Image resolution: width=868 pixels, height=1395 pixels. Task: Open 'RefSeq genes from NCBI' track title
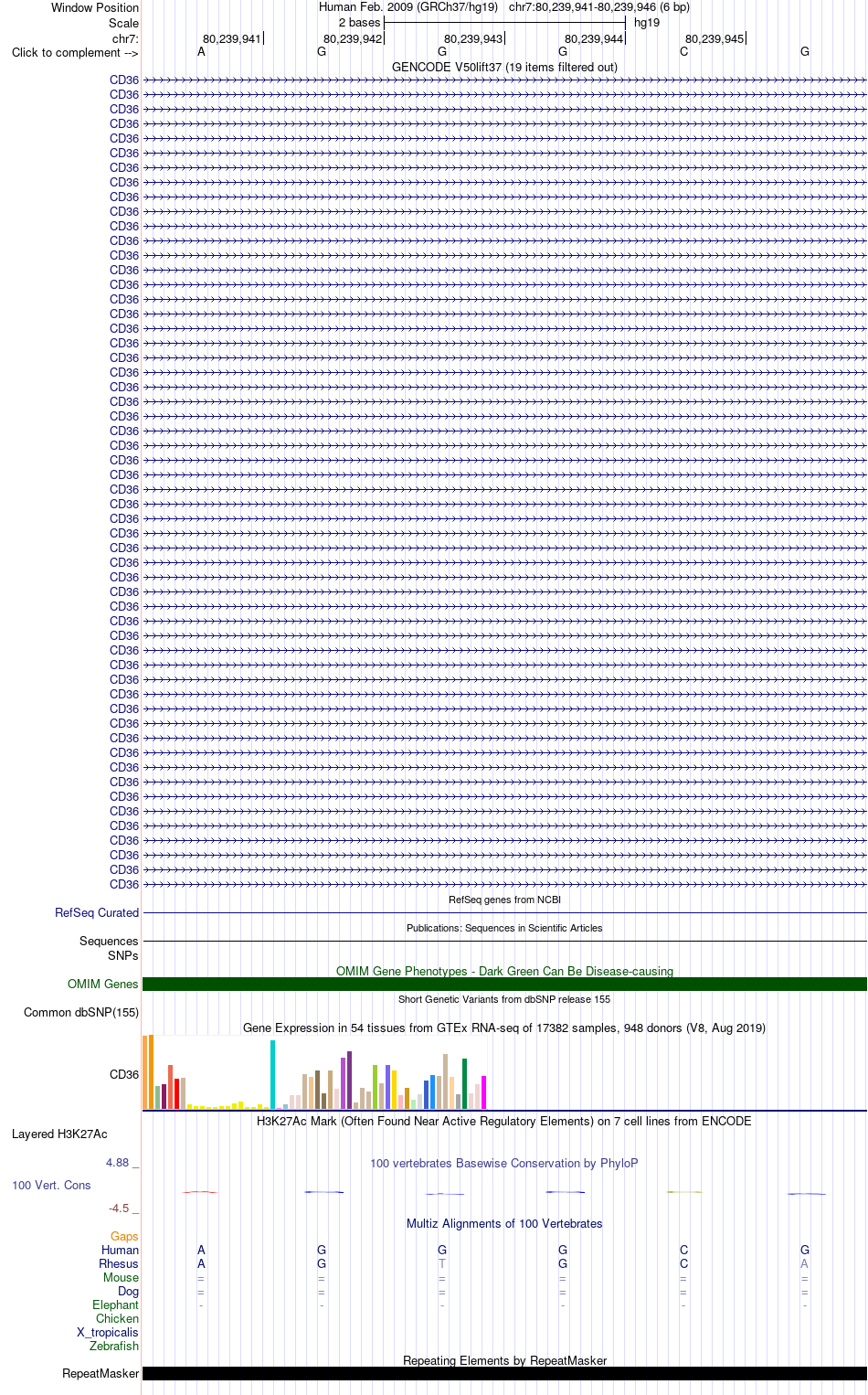[x=504, y=900]
